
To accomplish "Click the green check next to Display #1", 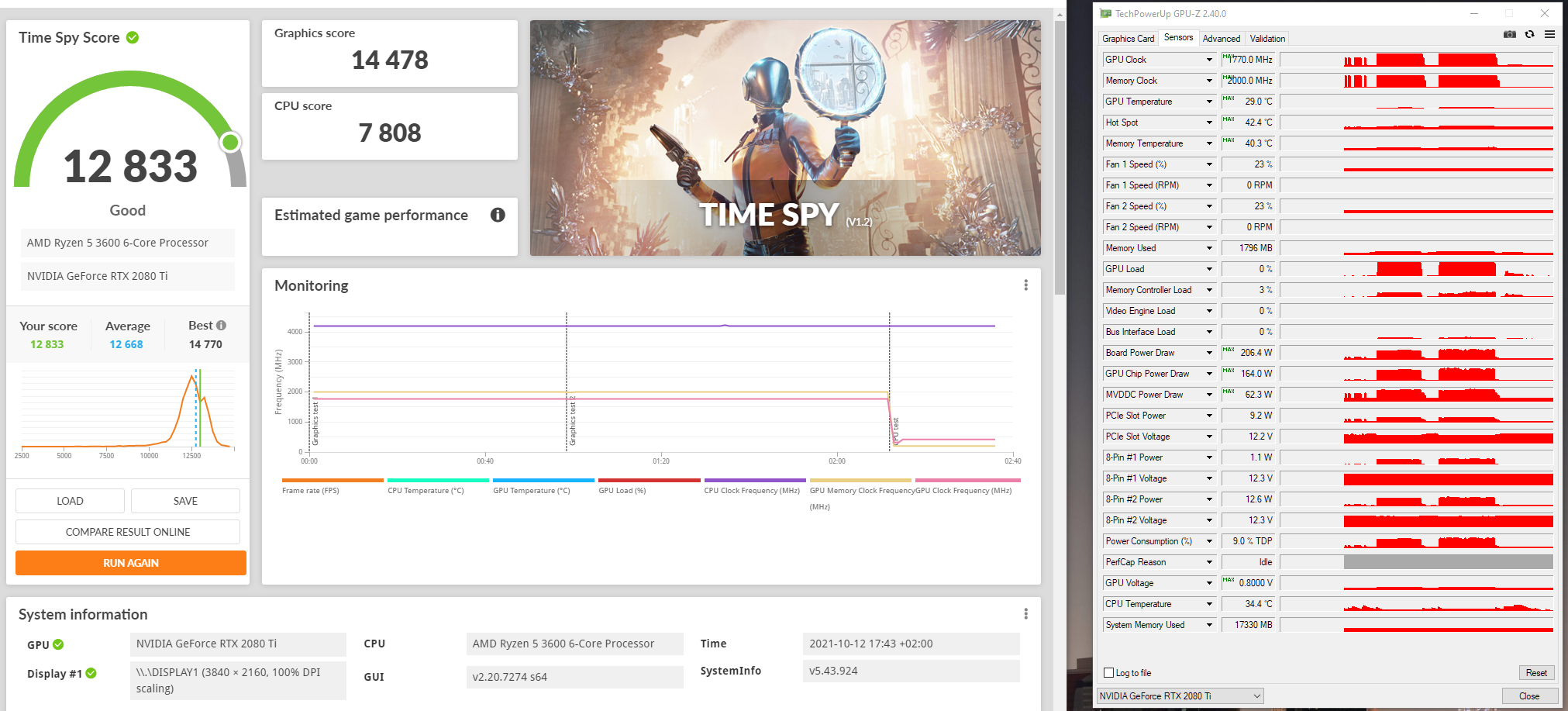I will coord(91,673).
